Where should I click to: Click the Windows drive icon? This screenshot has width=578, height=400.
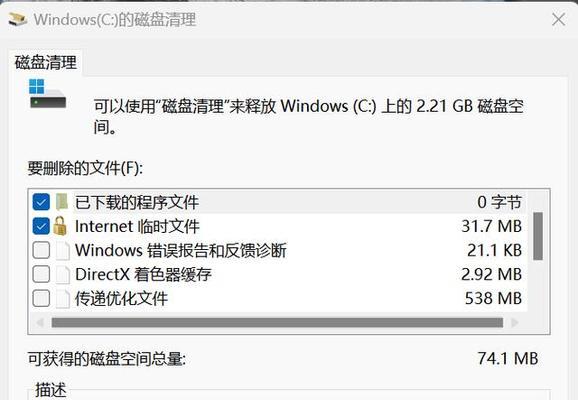point(48,94)
